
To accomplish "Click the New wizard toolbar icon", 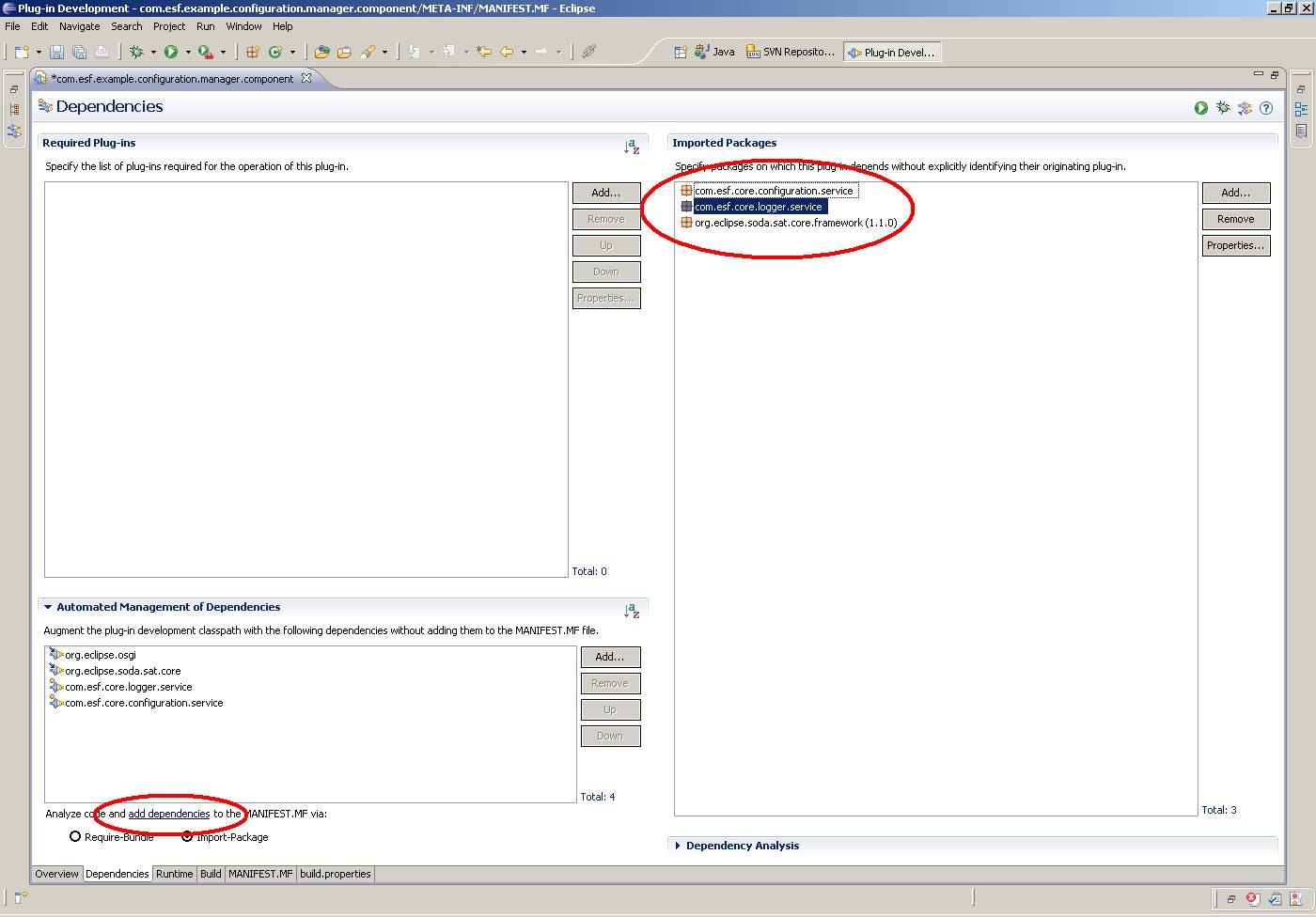I will click(x=22, y=52).
